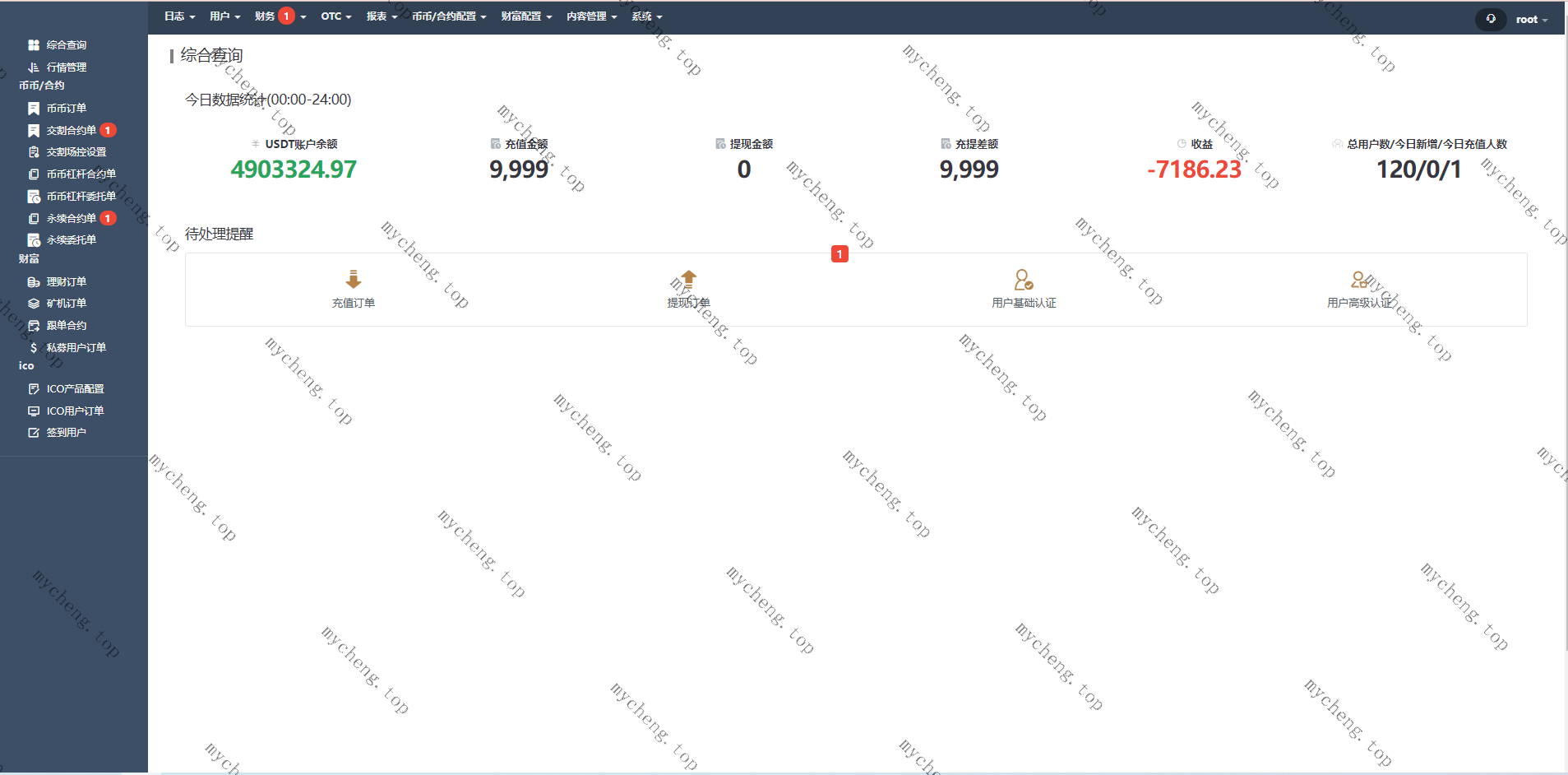Click the 理财订单 coins icon
Screen dimensions: 1568x775
(34, 282)
